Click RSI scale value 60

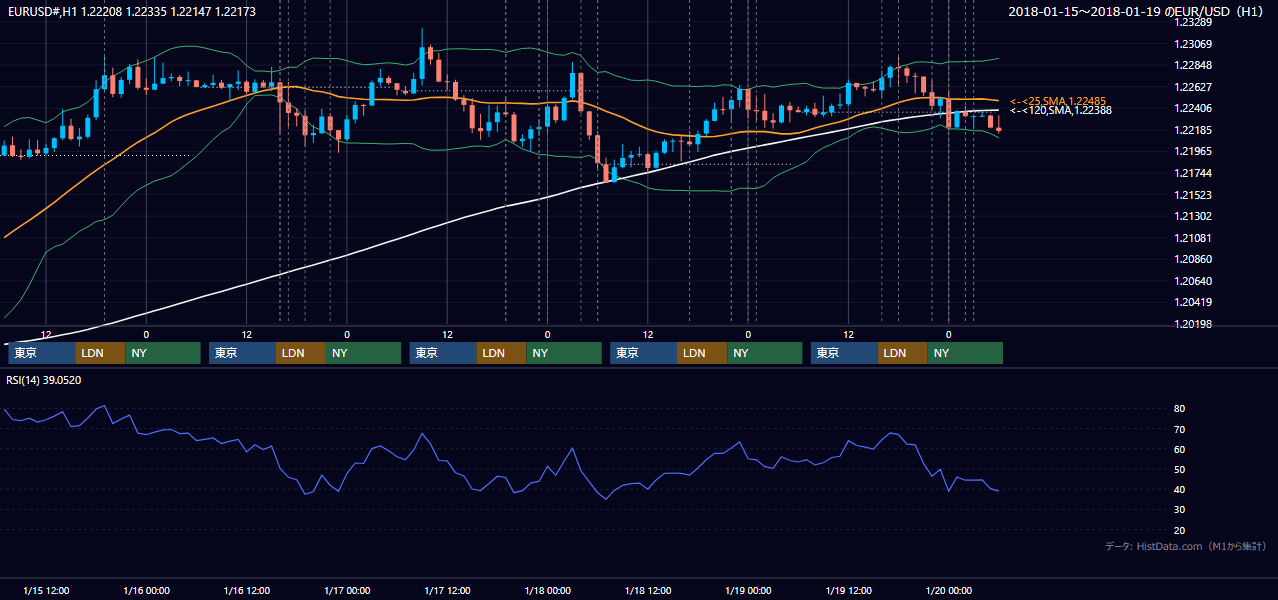(1180, 450)
